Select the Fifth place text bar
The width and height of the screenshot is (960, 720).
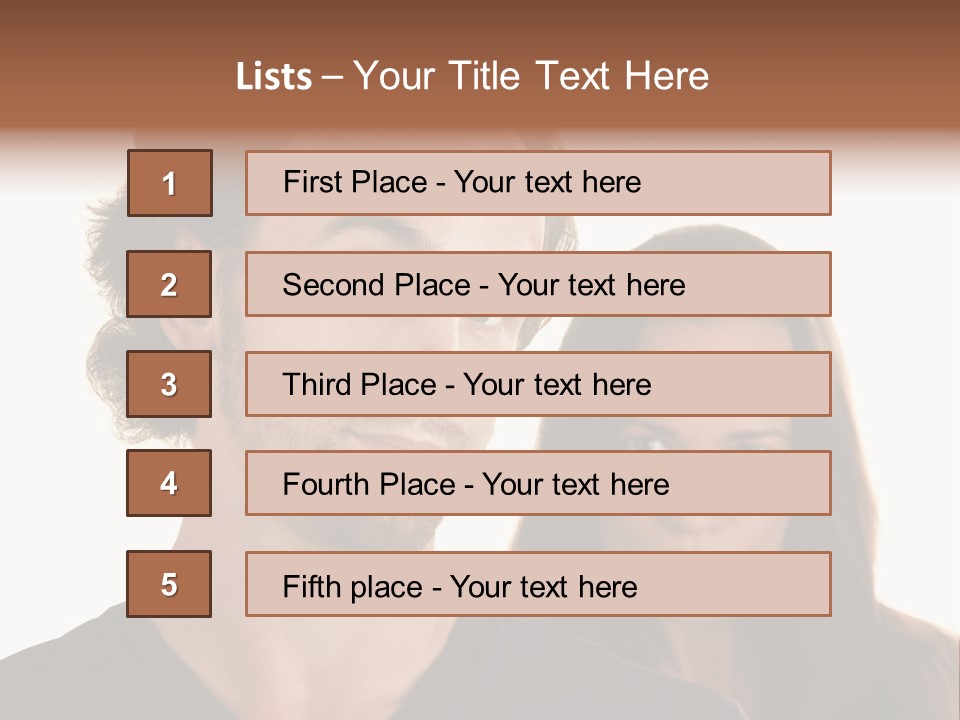pos(538,584)
